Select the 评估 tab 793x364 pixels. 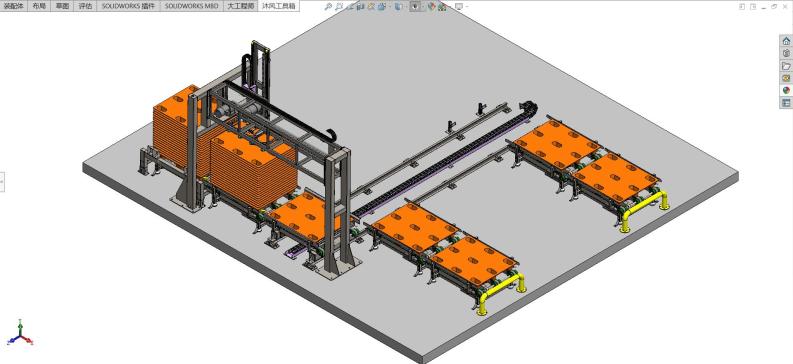[x=85, y=6]
